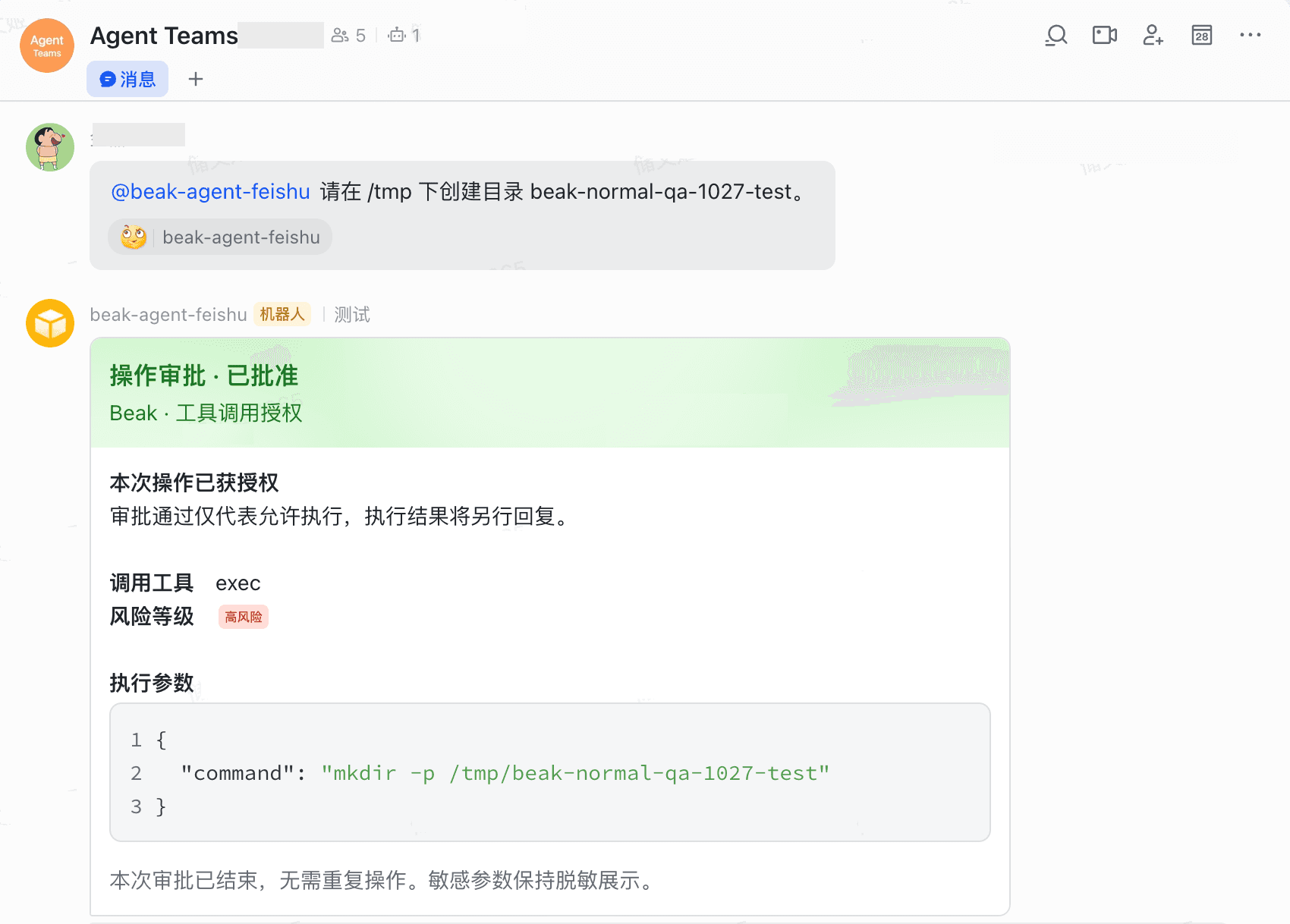Open the calendar icon
The image size is (1290, 924).
tap(1202, 35)
